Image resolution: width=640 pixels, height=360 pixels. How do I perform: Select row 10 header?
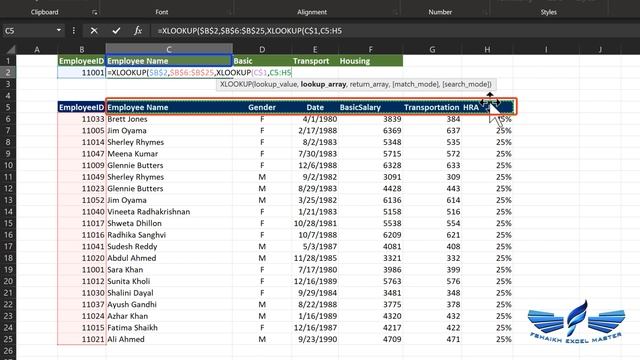(x=8, y=165)
